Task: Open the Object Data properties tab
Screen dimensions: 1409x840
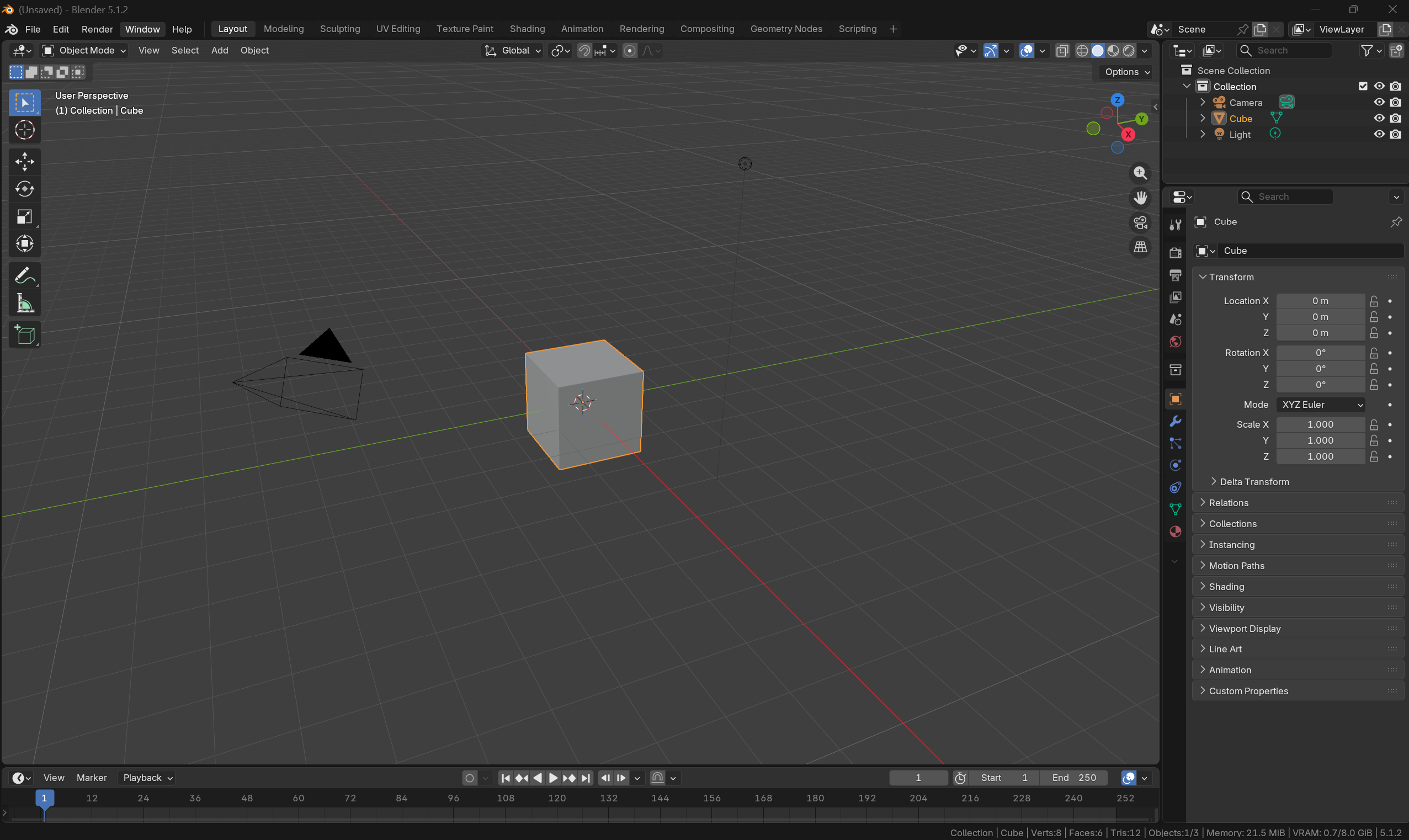Action: [x=1176, y=509]
